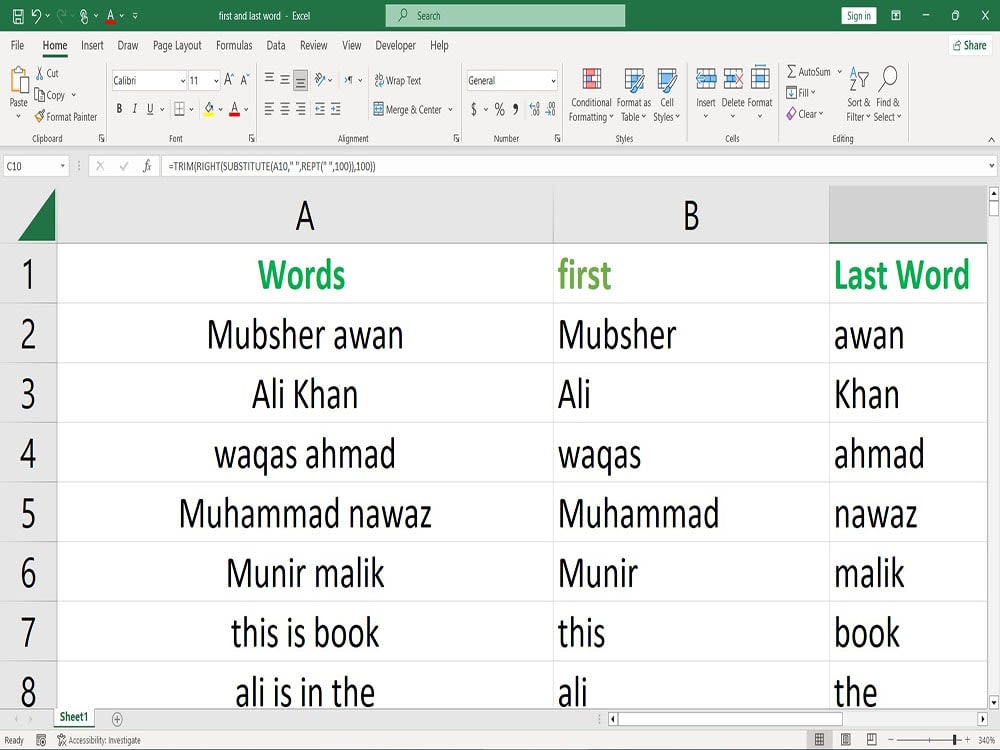Open the Name Box dropdown arrow
Screen dimensions: 1000x750
click(x=62, y=166)
